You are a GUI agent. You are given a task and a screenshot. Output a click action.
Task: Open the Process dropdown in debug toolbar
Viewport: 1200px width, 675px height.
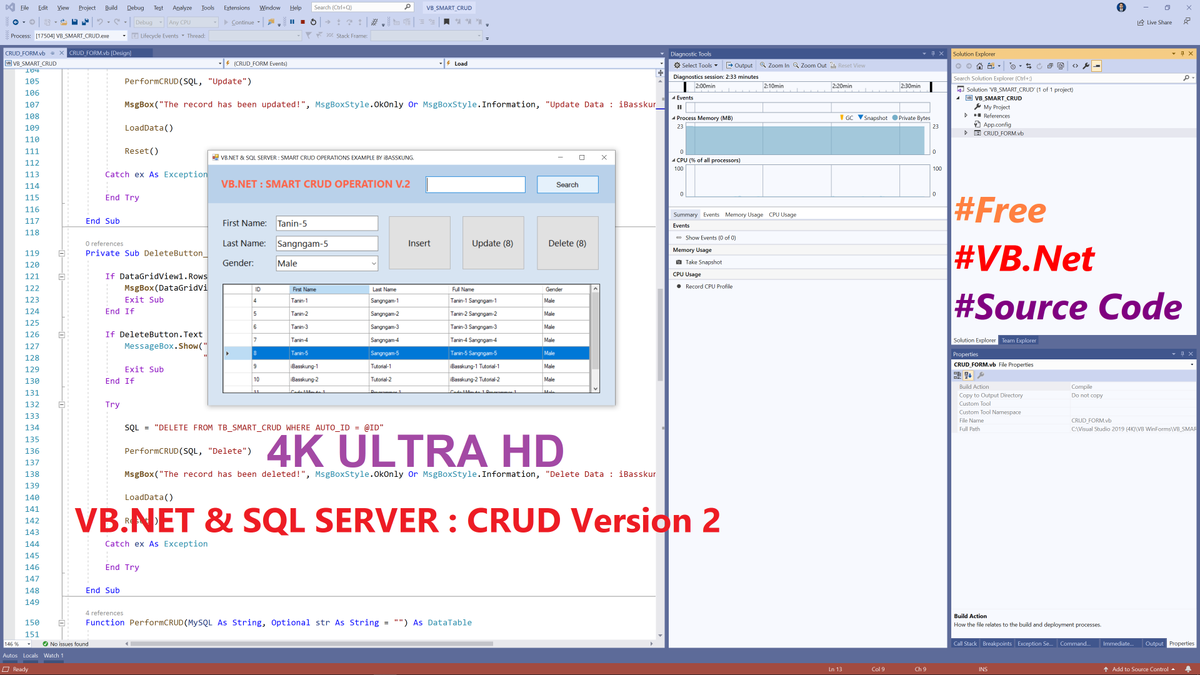click(x=80, y=36)
